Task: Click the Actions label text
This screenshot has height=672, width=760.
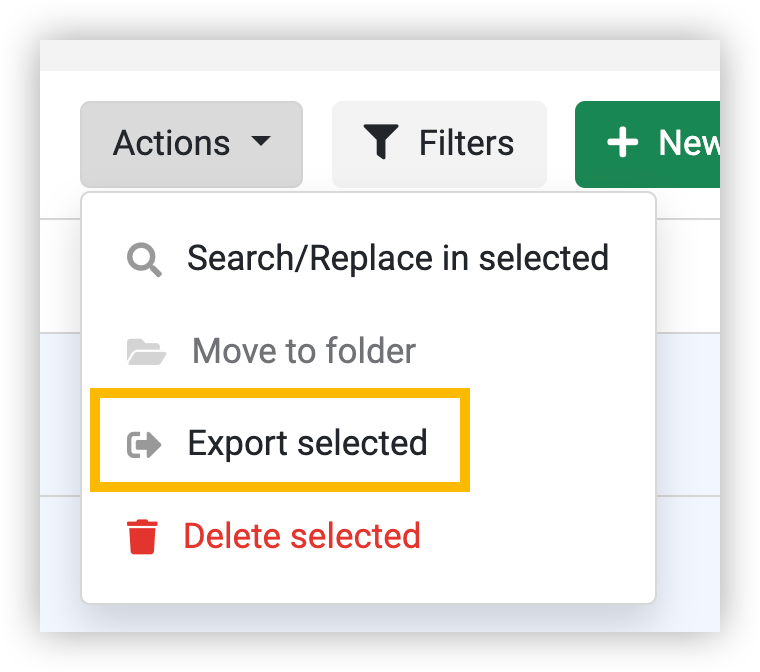Action: click(x=171, y=143)
